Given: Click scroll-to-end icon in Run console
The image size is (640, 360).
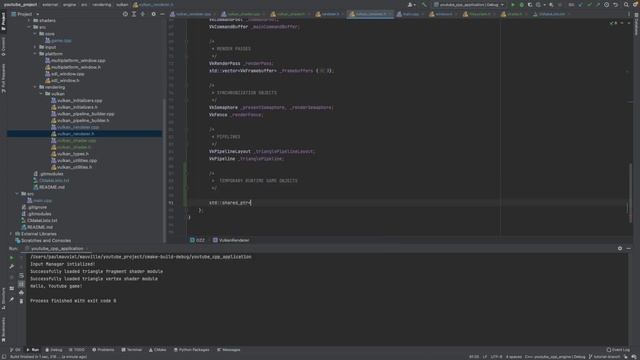Looking at the screenshot, I should pos(22,284).
